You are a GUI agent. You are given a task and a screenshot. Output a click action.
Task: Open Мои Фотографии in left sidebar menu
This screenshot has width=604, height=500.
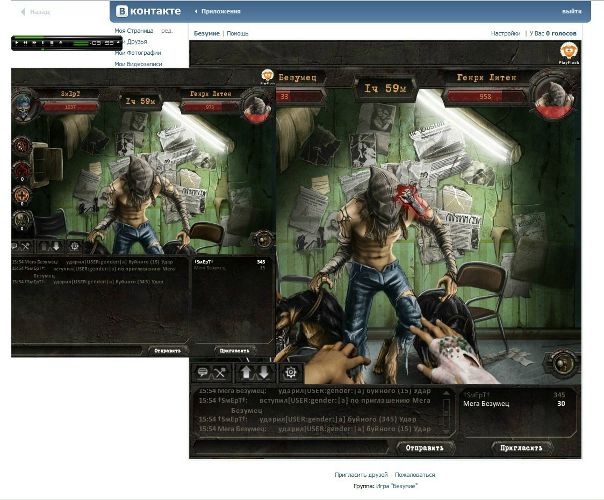tap(137, 52)
